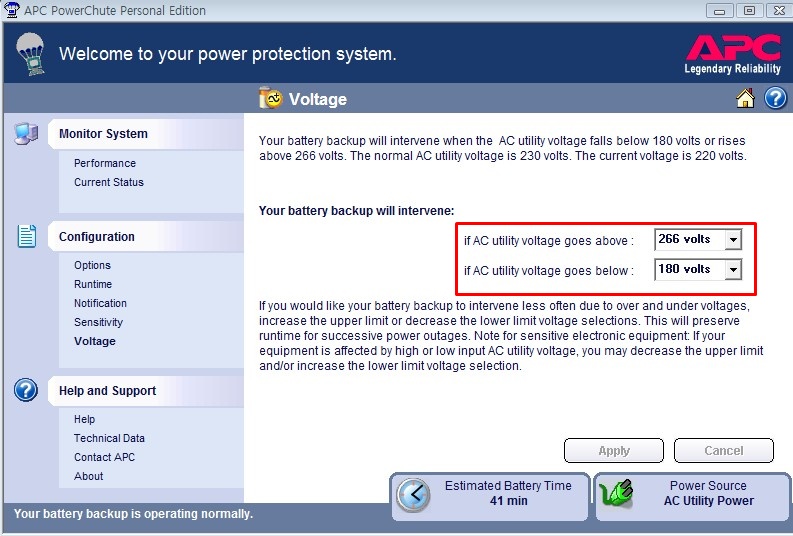Viewport: 793px width, 536px height.
Task: Open Technical Data page
Action: 109,438
